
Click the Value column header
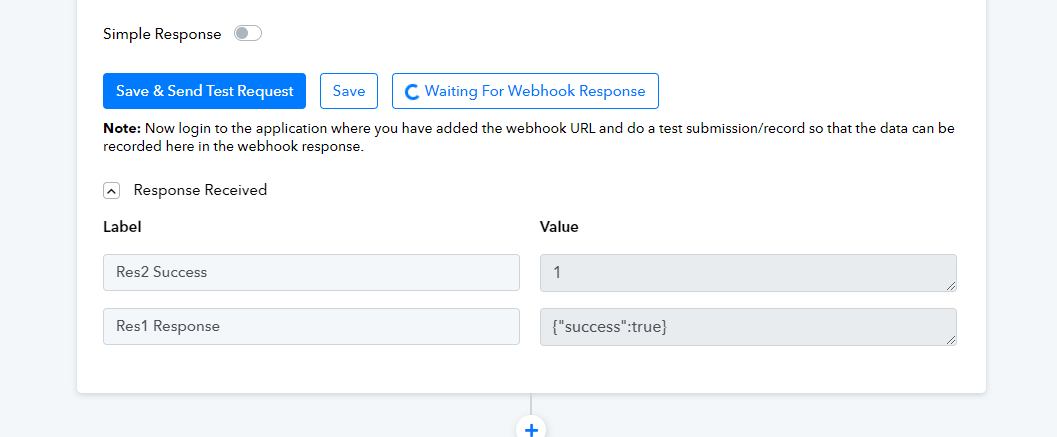559,227
